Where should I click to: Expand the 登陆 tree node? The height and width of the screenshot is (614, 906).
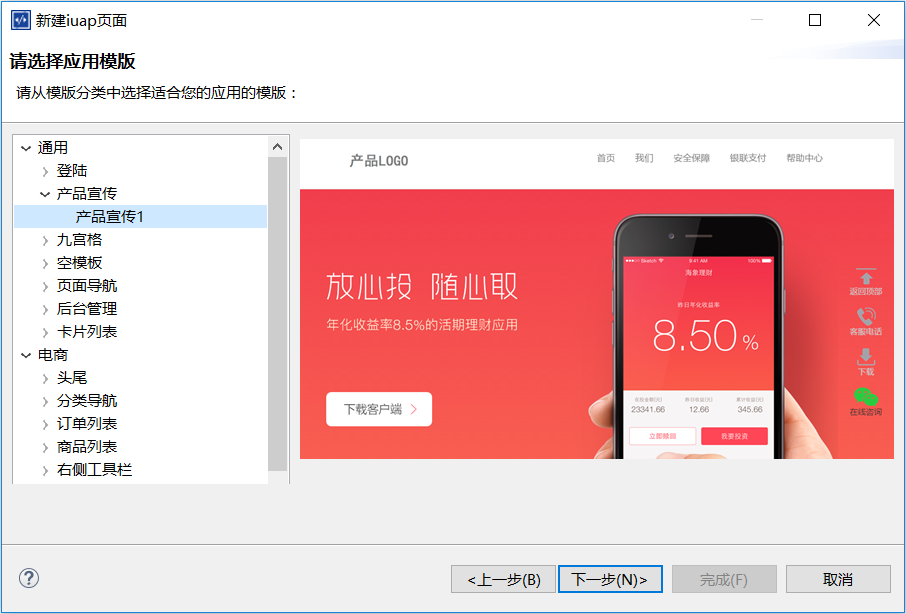tap(45, 171)
